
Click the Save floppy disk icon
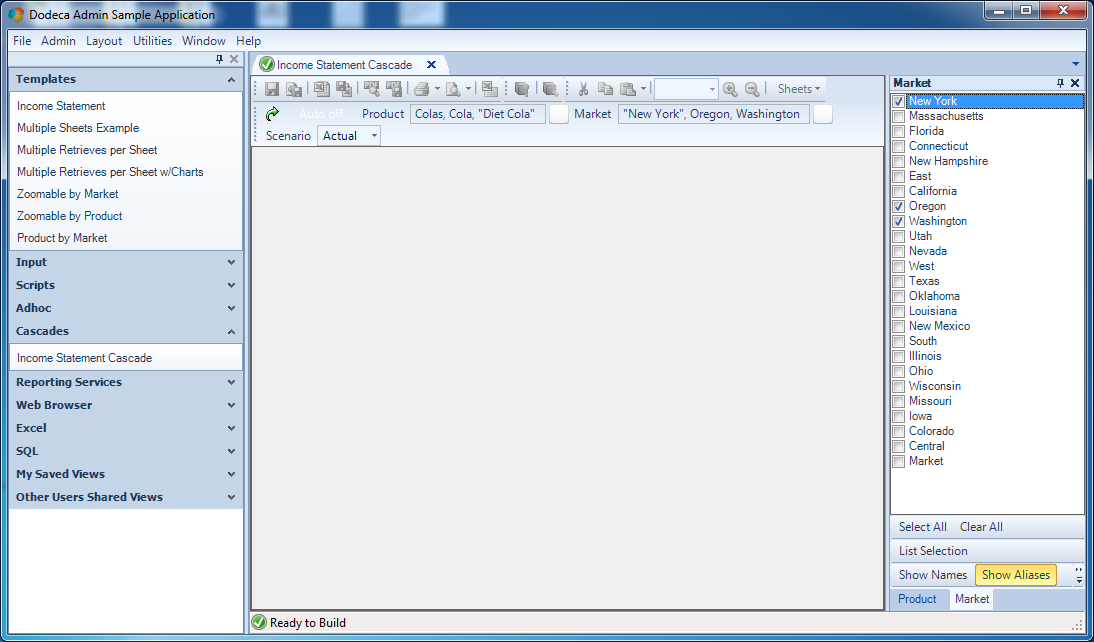272,89
